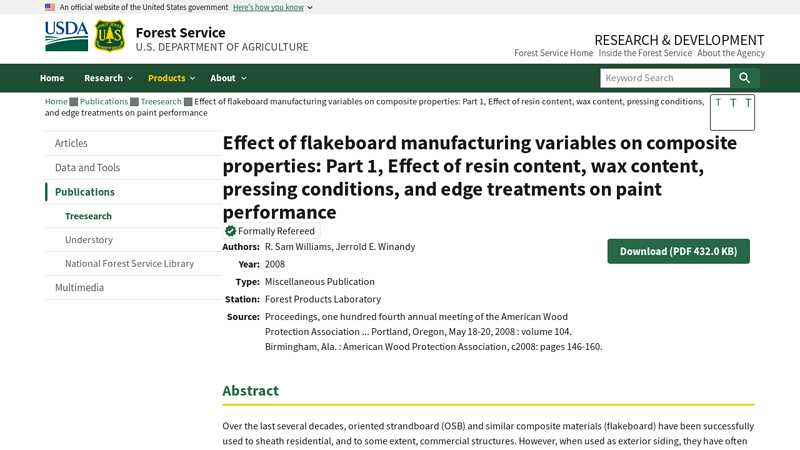Click the US flag icon
This screenshot has width=800, height=450.
[x=50, y=7]
